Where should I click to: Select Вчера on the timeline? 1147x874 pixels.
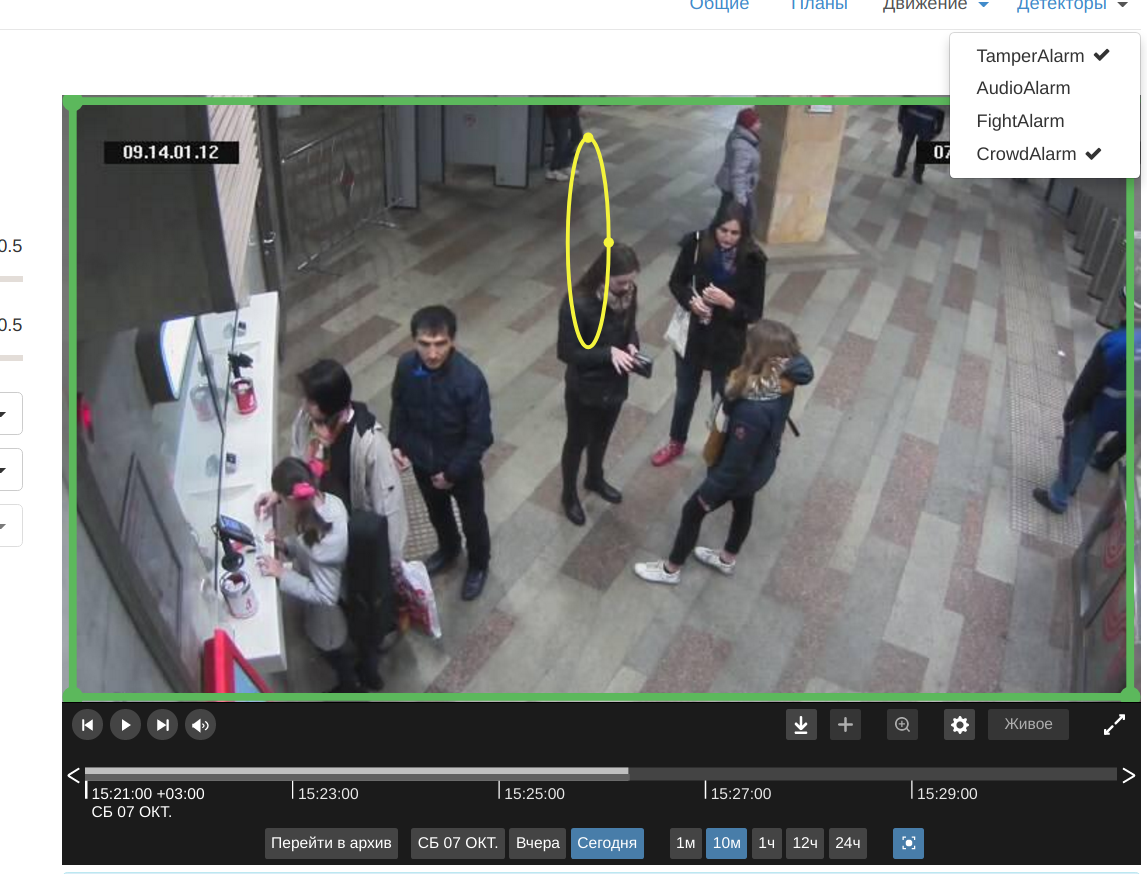point(538,843)
